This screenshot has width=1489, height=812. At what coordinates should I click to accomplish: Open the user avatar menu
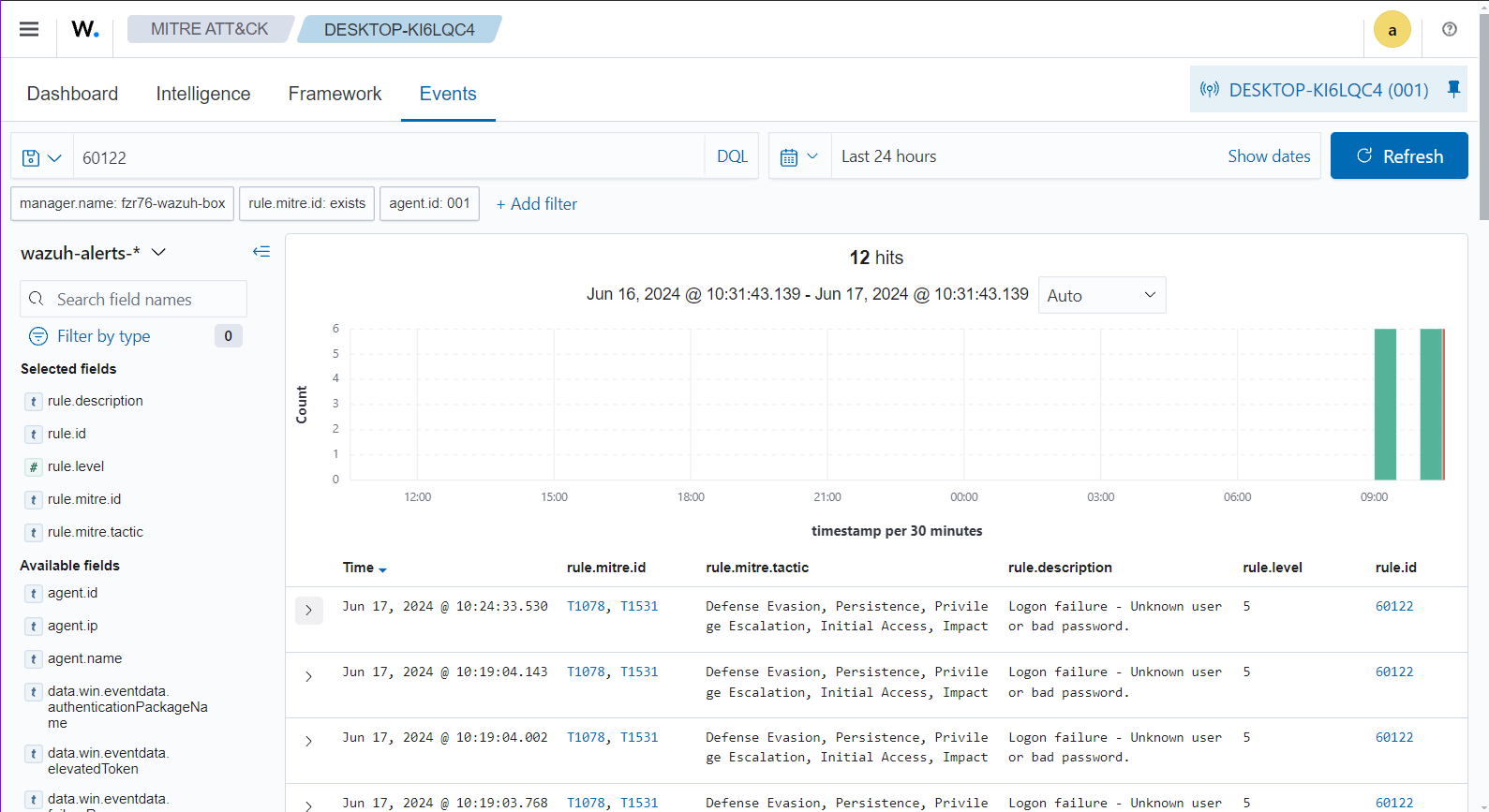(x=1392, y=29)
